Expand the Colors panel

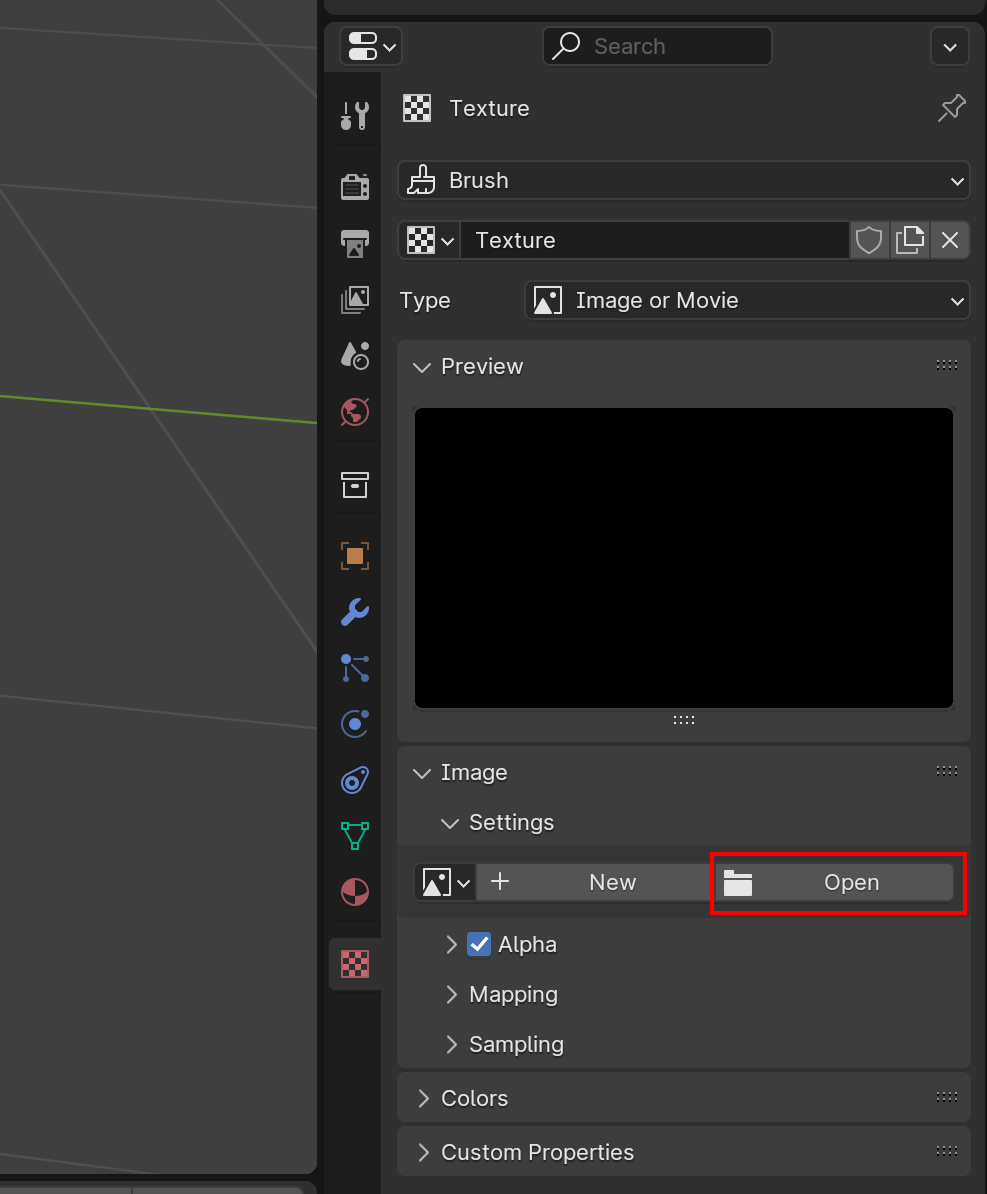point(423,1099)
